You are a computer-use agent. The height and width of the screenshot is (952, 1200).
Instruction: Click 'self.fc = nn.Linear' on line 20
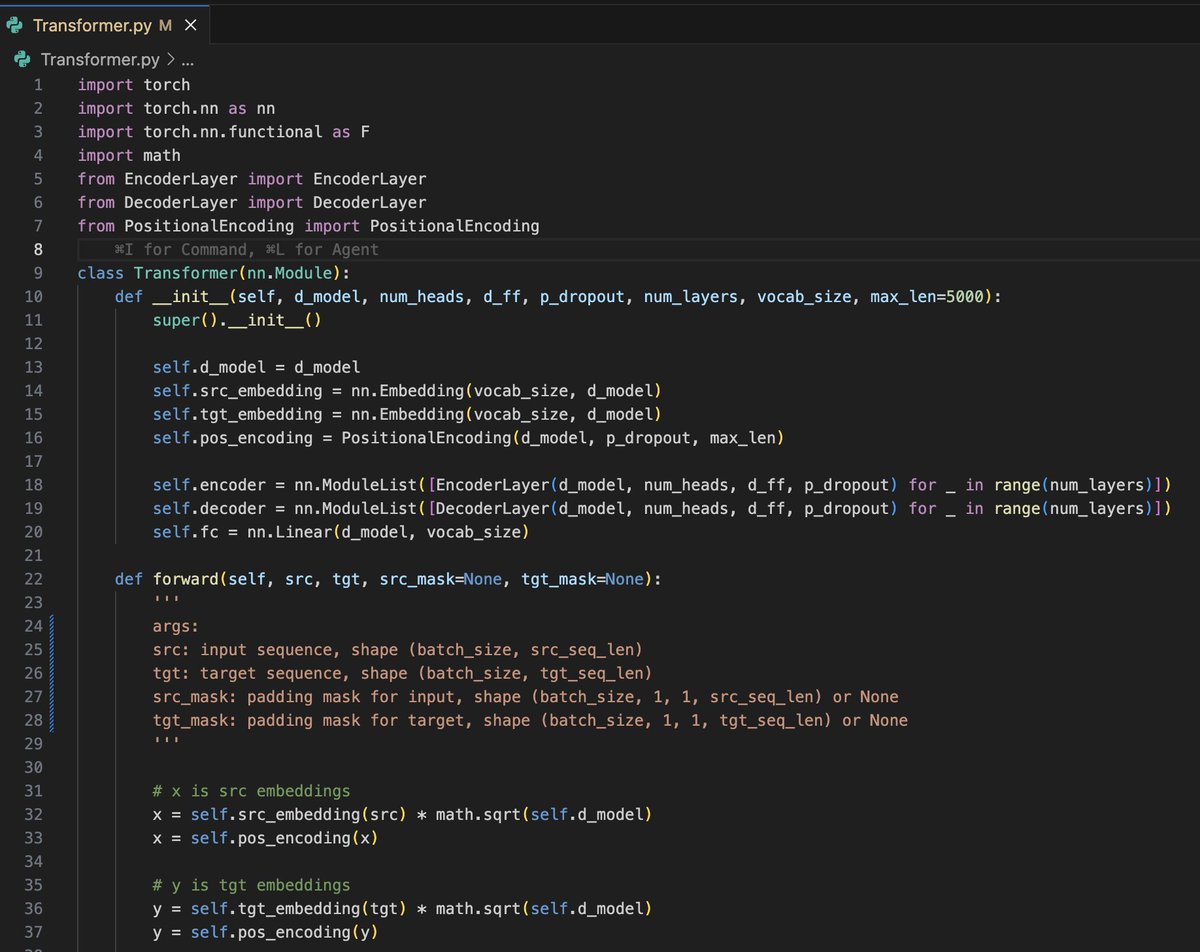(x=242, y=532)
